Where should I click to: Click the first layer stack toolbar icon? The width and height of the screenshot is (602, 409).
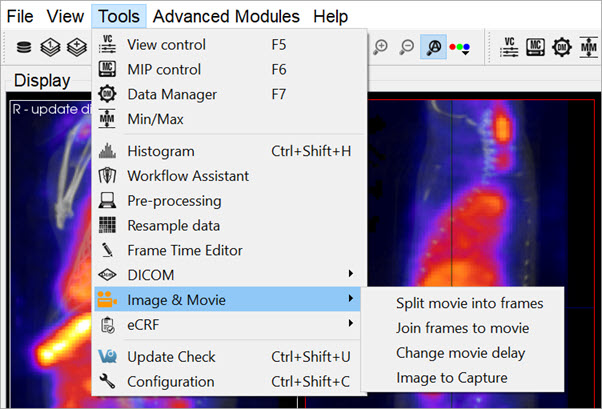(21, 47)
